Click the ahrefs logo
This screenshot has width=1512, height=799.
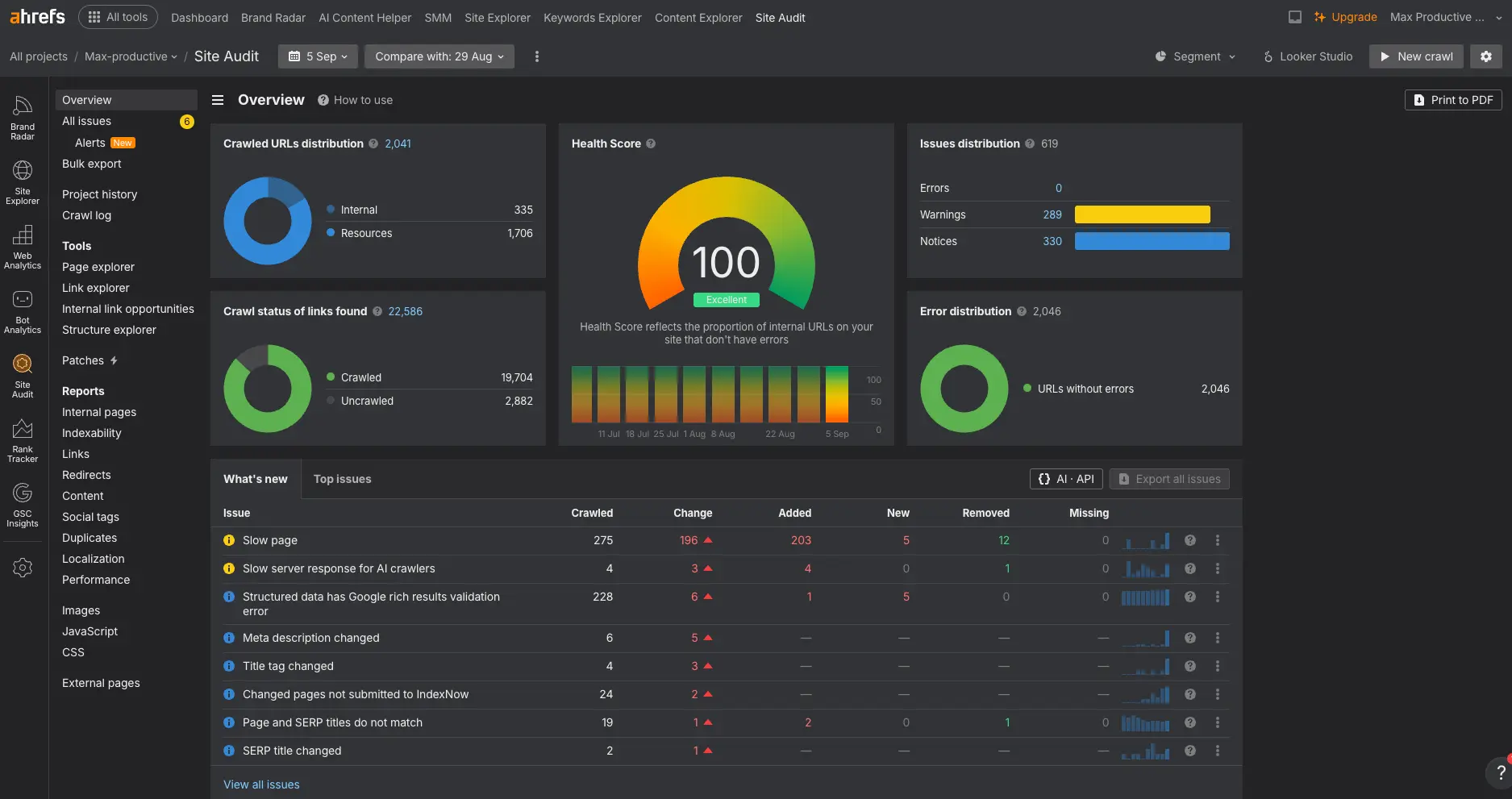click(37, 17)
